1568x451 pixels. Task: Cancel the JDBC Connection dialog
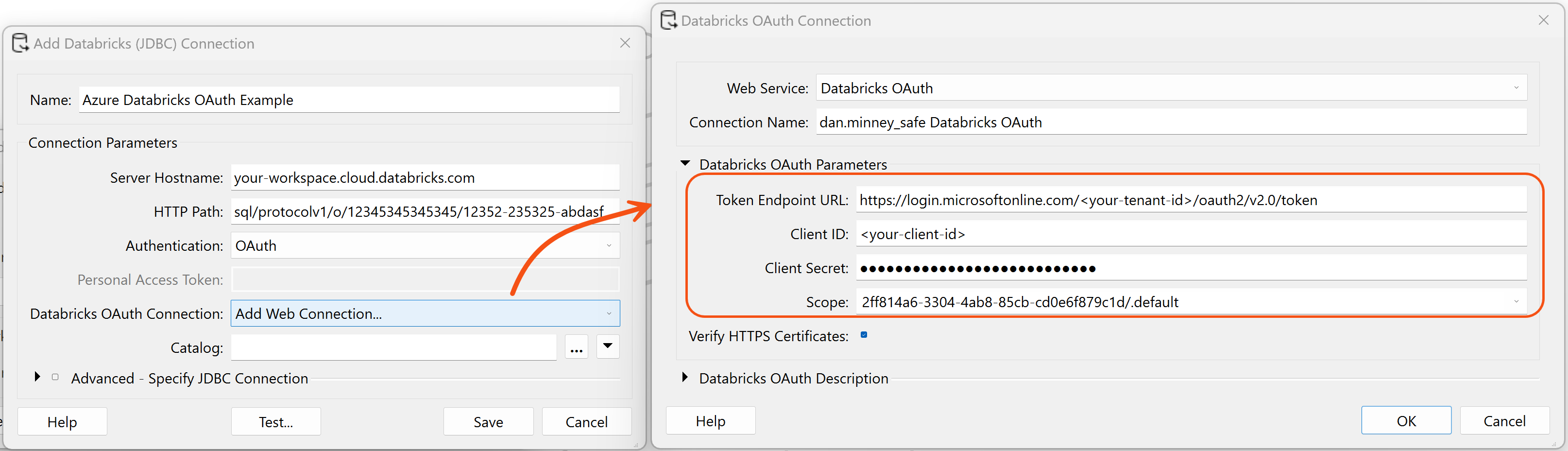pyautogui.click(x=586, y=422)
